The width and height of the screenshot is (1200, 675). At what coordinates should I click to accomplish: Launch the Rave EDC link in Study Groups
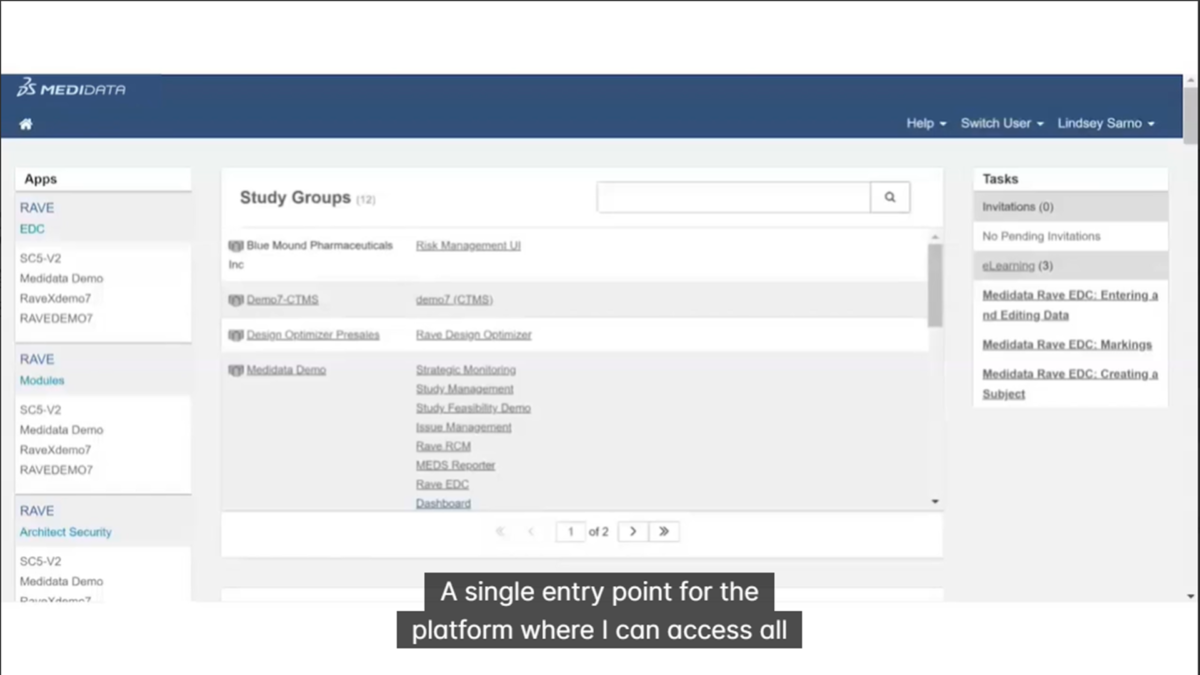[x=442, y=484]
